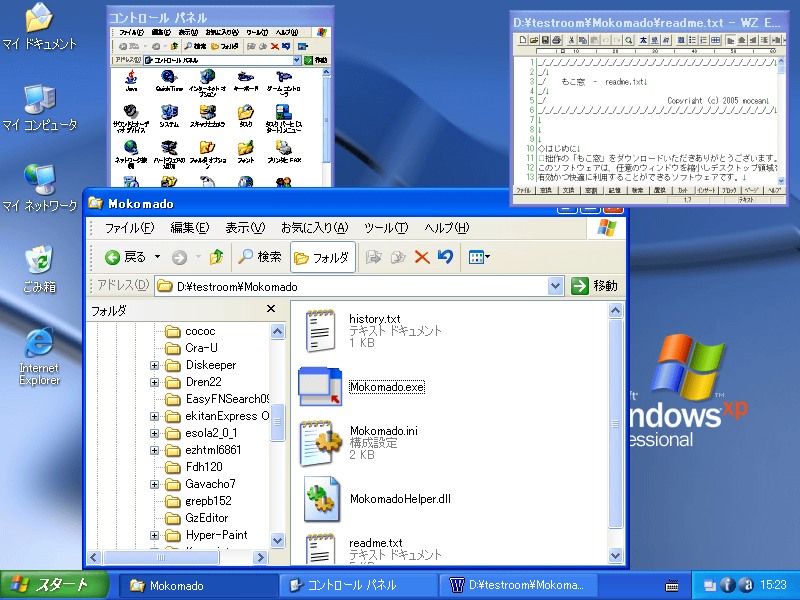The image size is (800, 600).
Task: Click the magnifier find icon in WZ Editor
Action: coord(629,40)
